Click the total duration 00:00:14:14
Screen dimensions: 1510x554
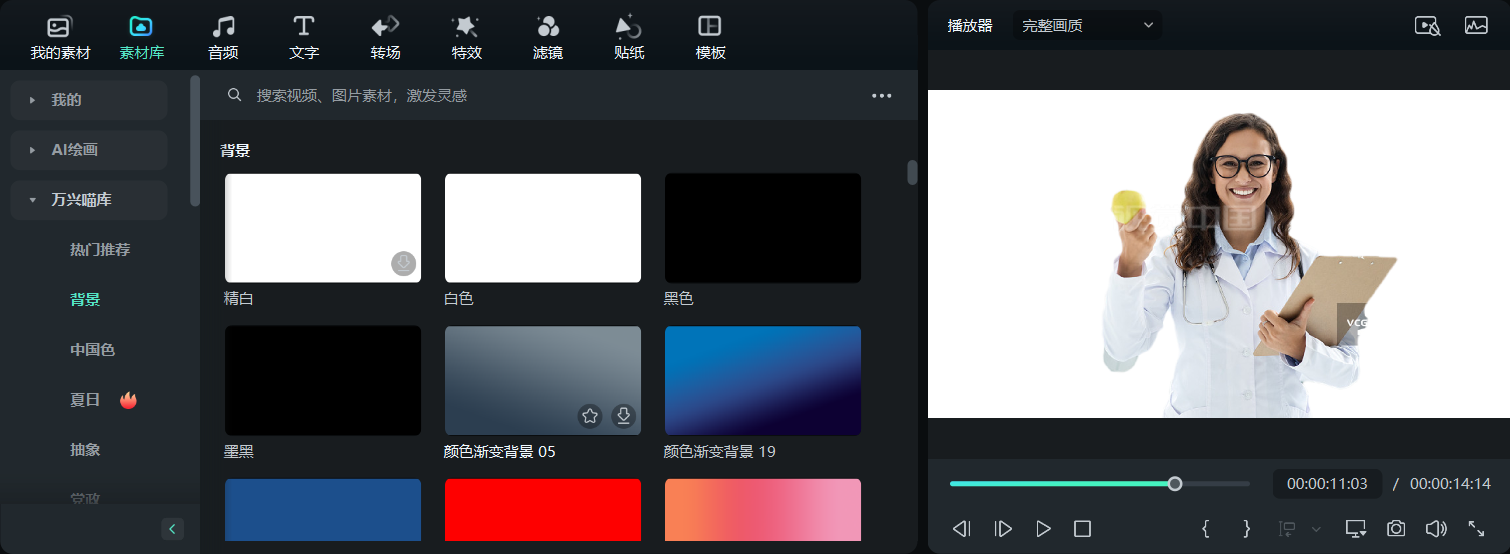point(1450,484)
